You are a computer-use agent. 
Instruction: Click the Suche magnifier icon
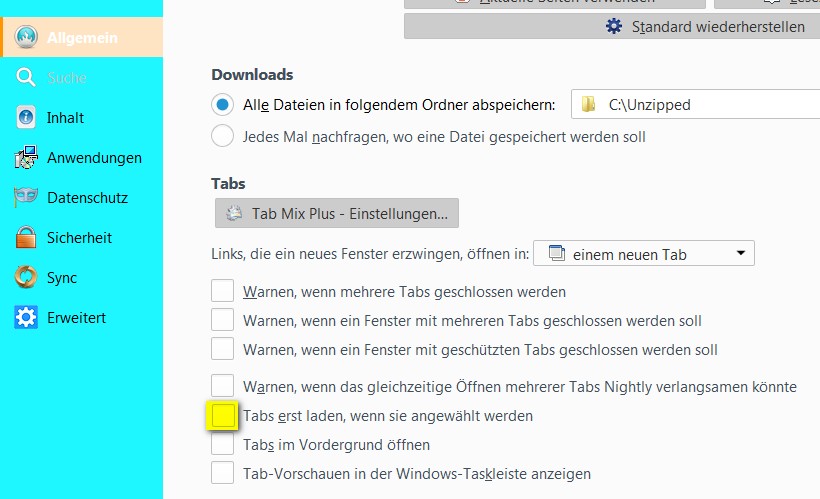point(26,78)
